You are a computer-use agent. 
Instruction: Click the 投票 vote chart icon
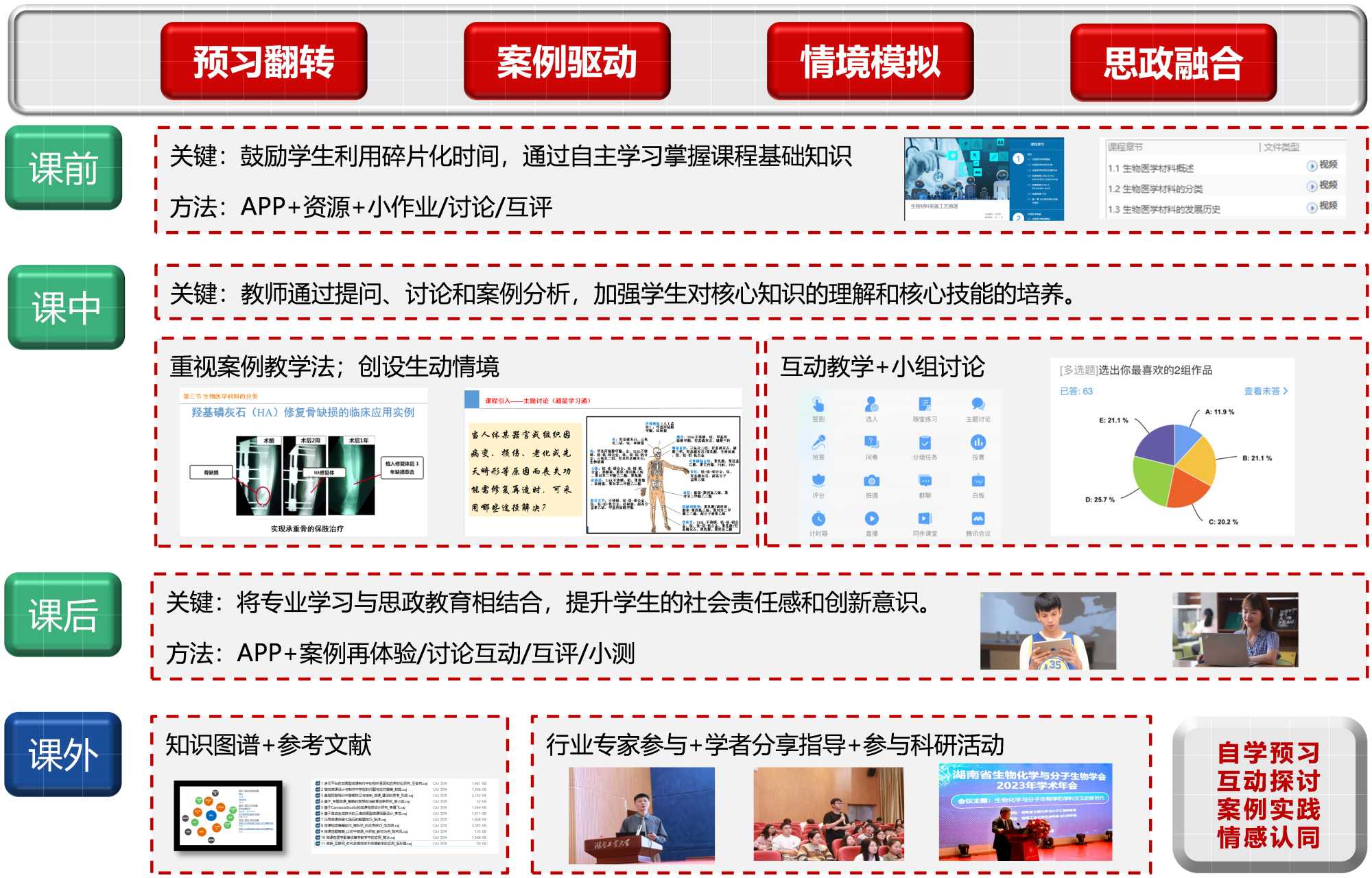pyautogui.click(x=978, y=442)
